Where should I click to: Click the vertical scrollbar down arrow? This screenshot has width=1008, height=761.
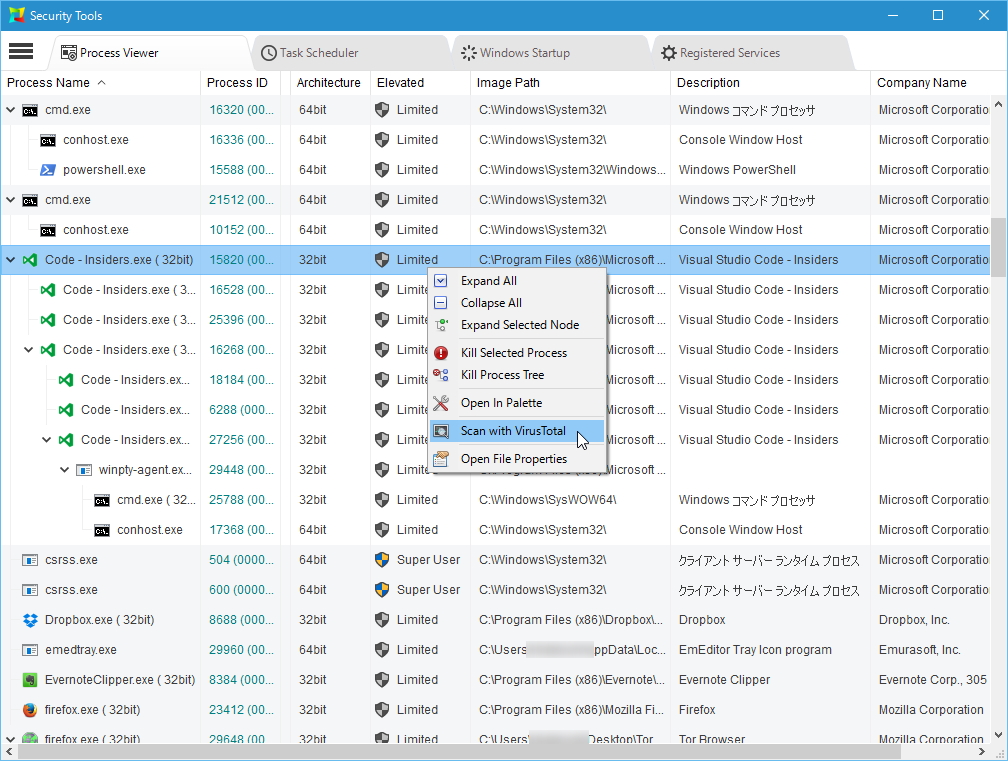[998, 735]
